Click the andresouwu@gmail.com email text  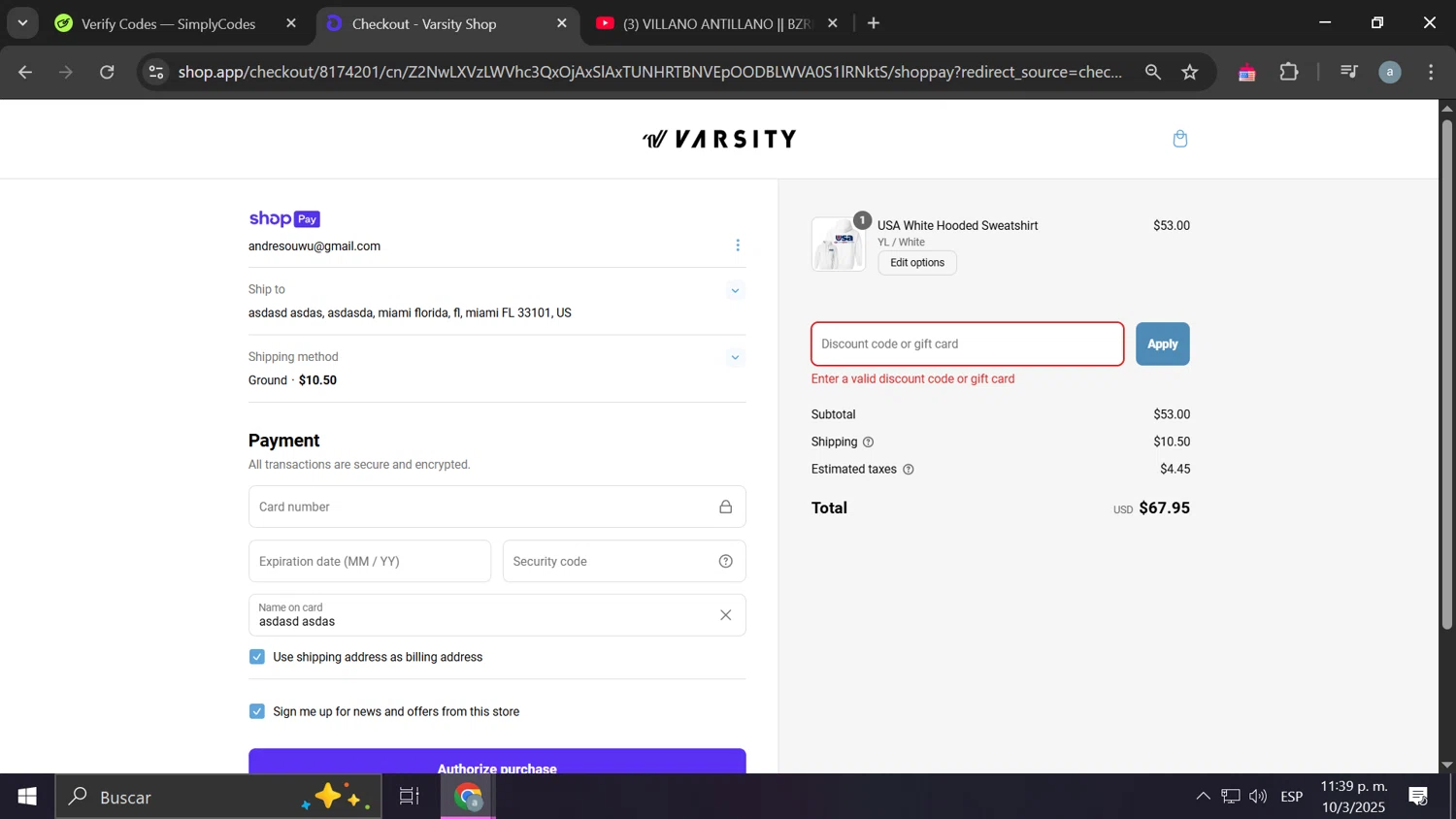click(314, 246)
